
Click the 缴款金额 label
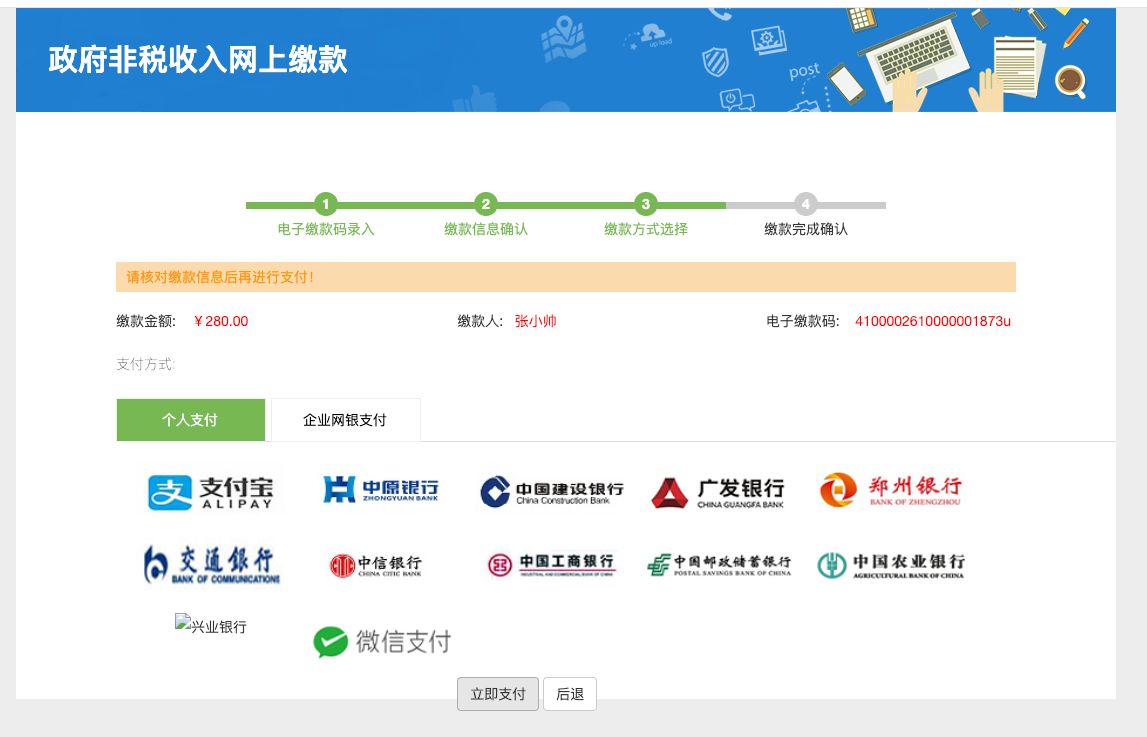coord(146,321)
